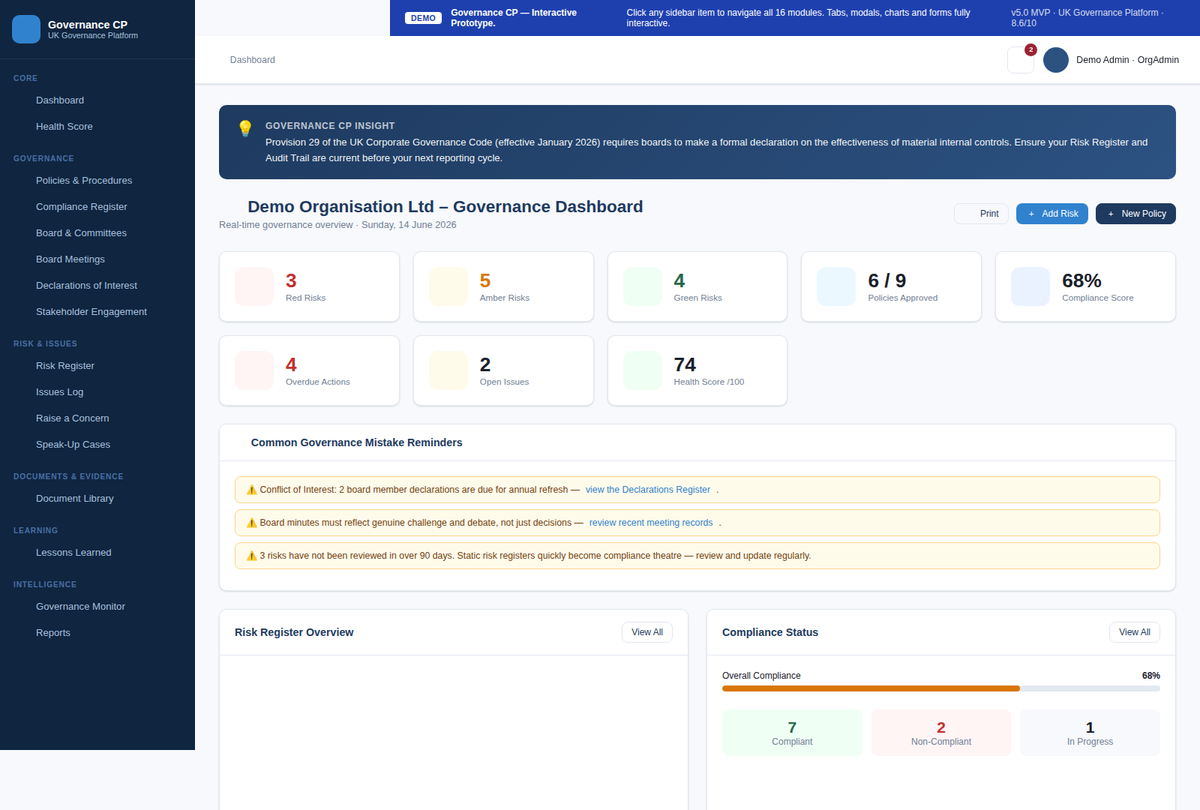Open the Issues Log sidebar item

click(x=97, y=392)
